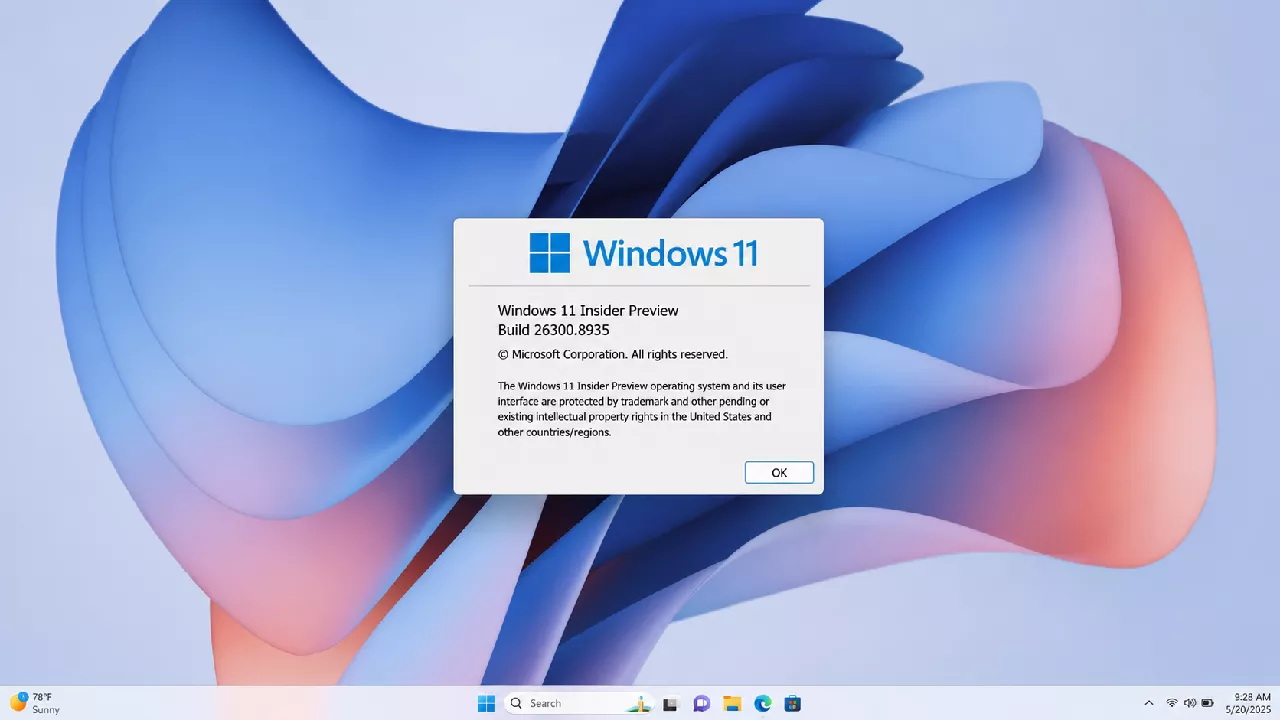Open the purple chat app icon on taskbar
This screenshot has height=720, width=1280.
702,703
